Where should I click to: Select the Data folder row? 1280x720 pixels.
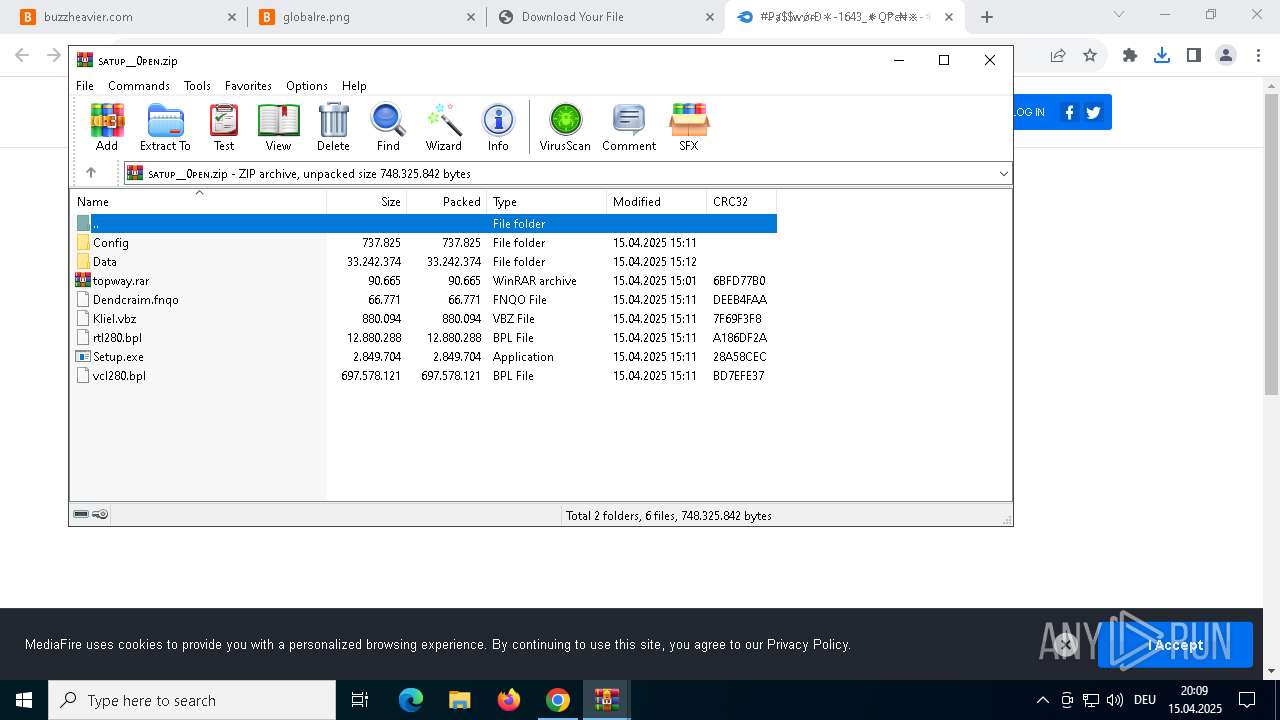tap(424, 261)
